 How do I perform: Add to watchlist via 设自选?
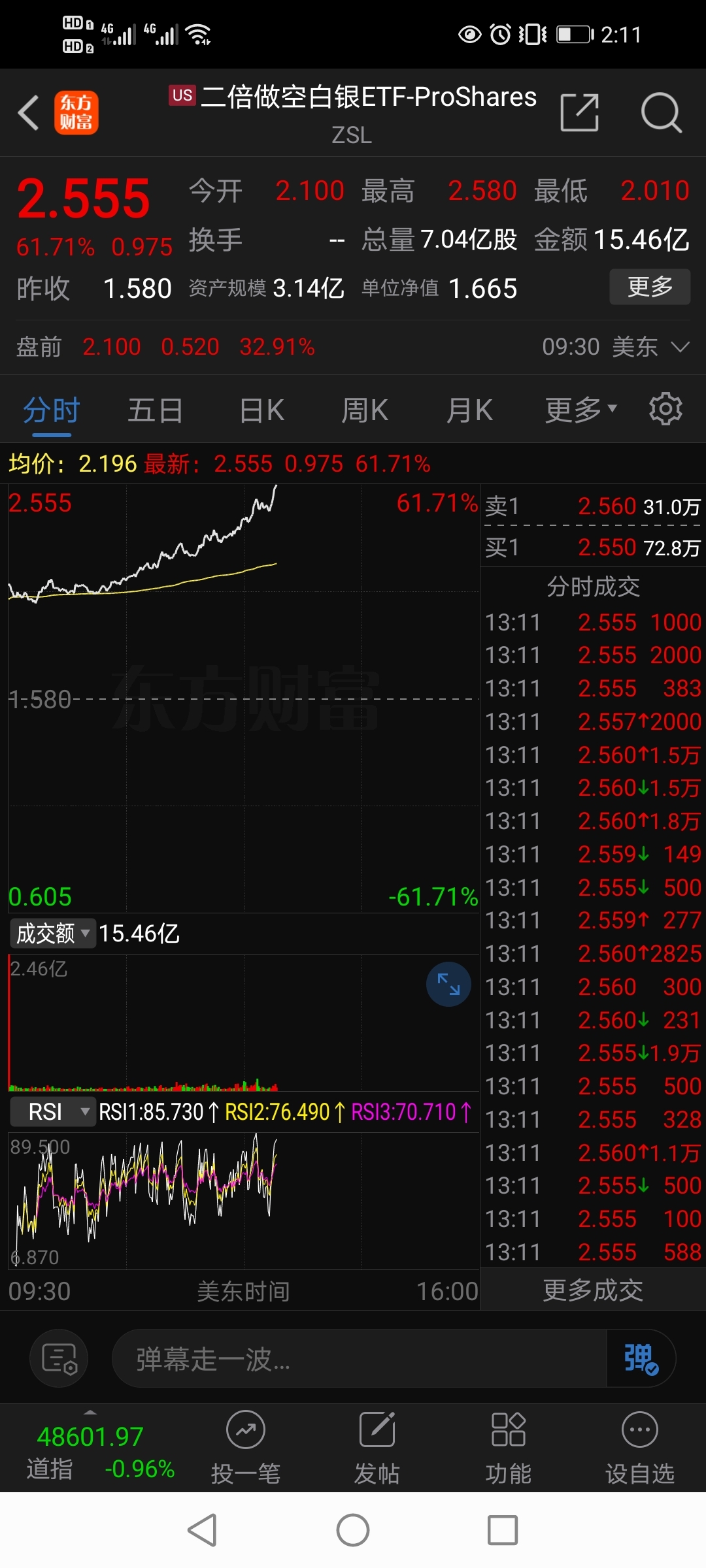640,1447
